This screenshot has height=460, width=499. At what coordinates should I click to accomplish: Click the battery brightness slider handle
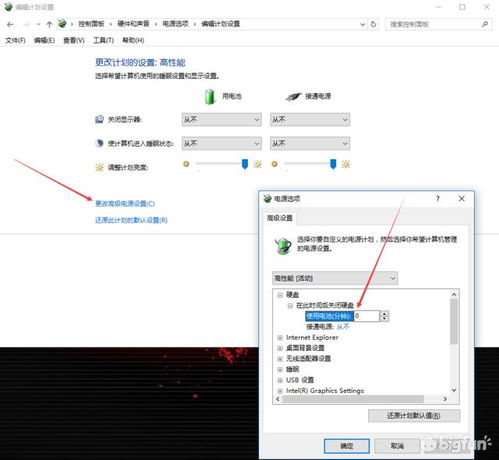(x=245, y=164)
